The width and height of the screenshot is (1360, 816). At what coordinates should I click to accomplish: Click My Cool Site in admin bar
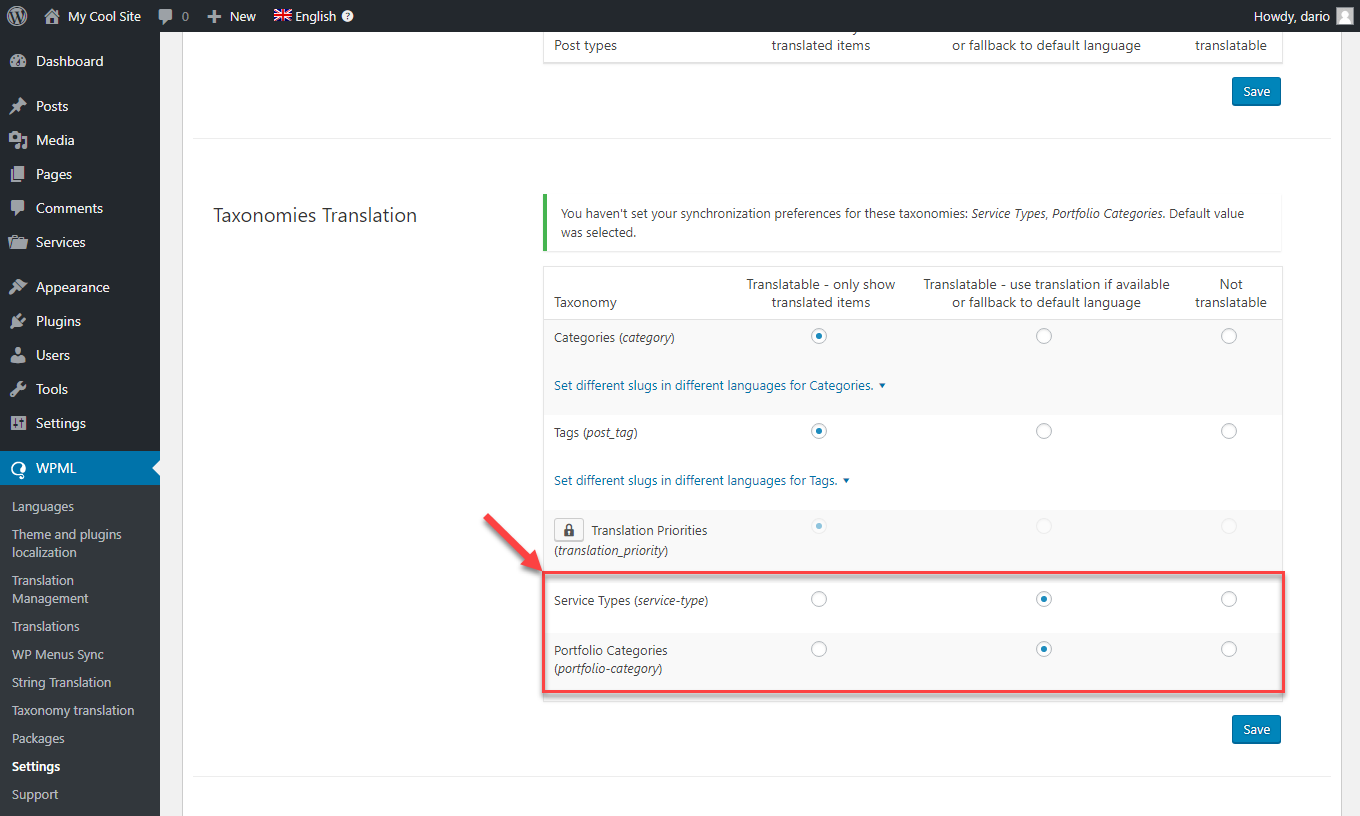[104, 16]
